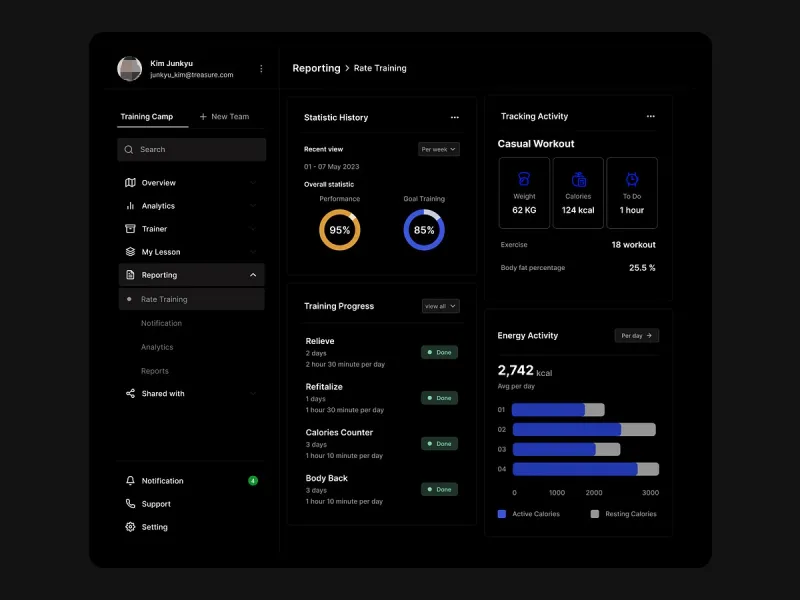Screen dimensions: 800x600
Task: Click the magnifier icon in Search
Action: 129,149
